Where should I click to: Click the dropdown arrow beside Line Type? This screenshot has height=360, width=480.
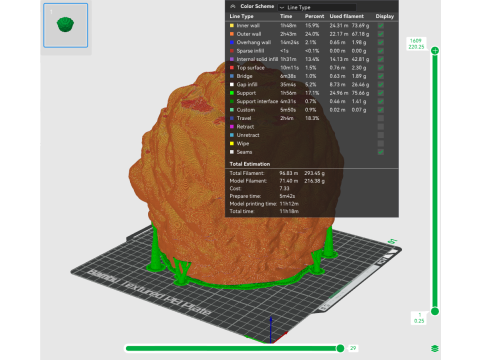(282, 7)
